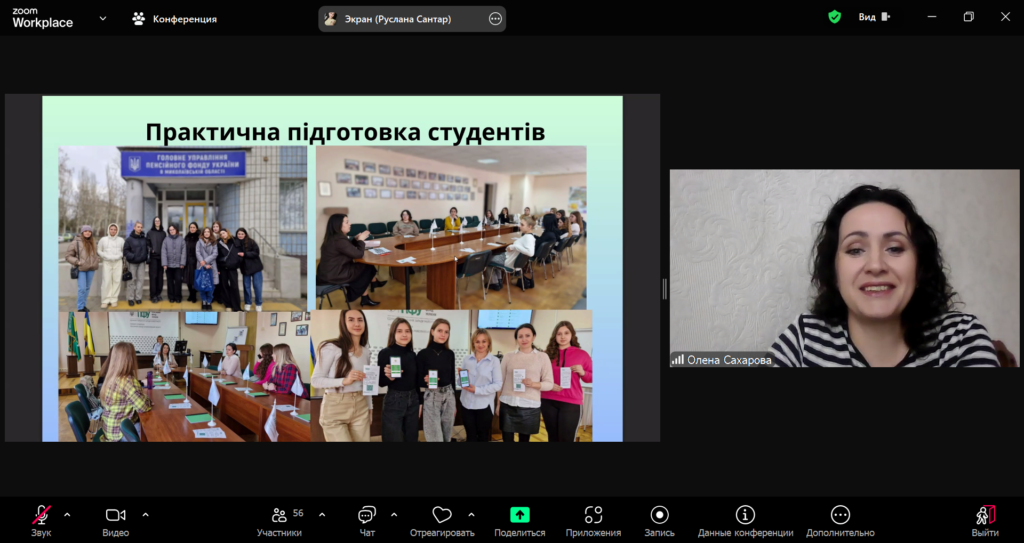Screen dimensions: 1024x543
Task: Toggle the Видео camera button
Action: pos(116,521)
